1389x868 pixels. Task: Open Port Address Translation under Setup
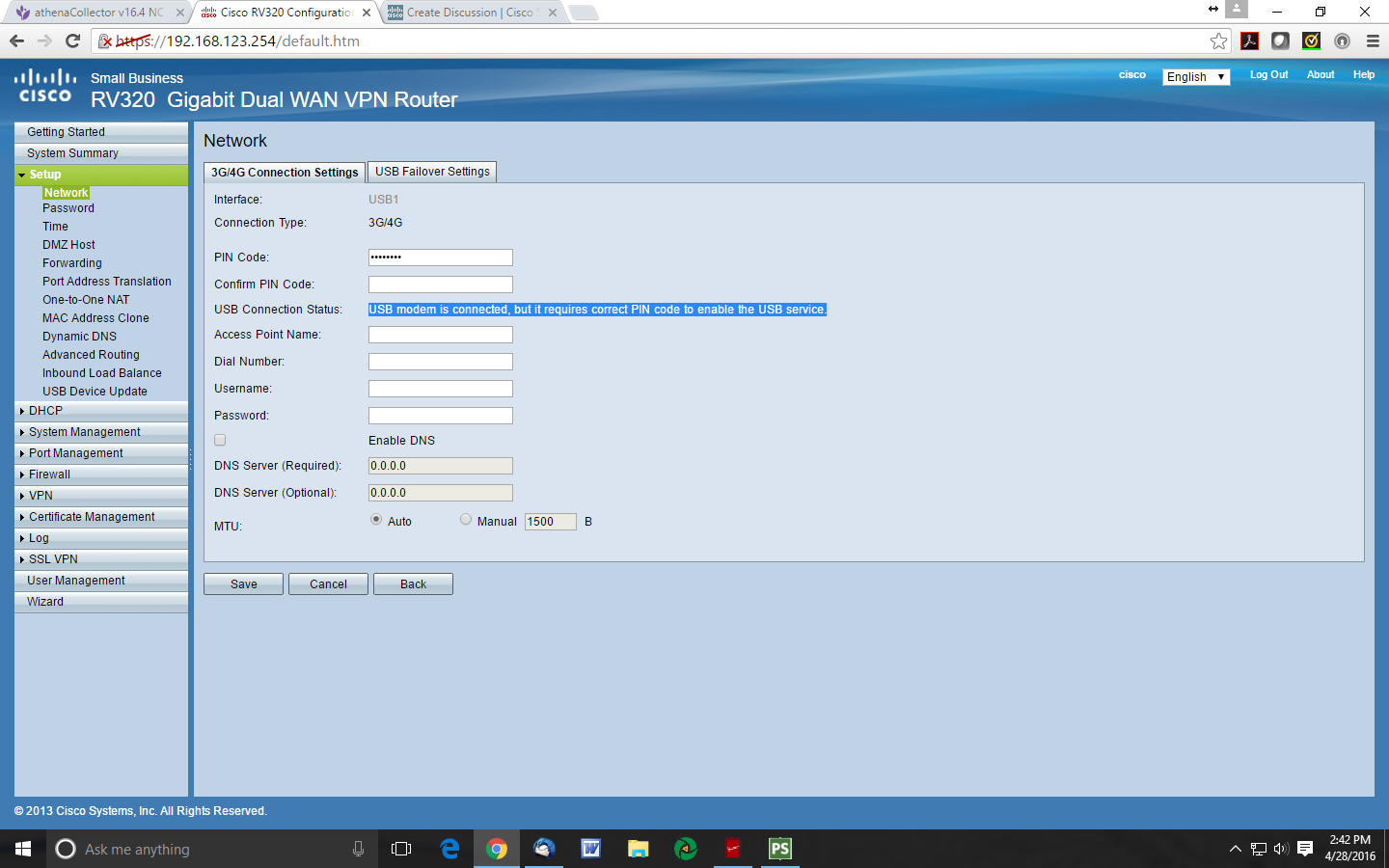pos(107,282)
